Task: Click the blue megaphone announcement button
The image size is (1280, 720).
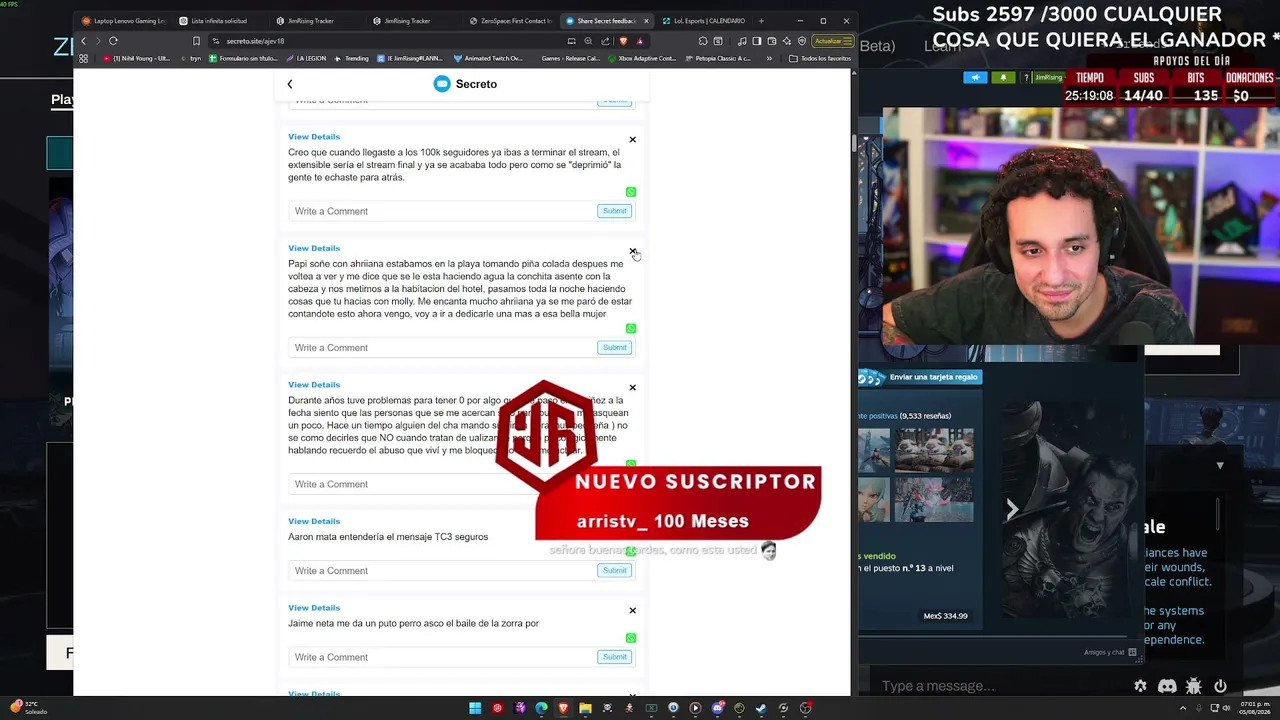Action: pyautogui.click(x=975, y=77)
